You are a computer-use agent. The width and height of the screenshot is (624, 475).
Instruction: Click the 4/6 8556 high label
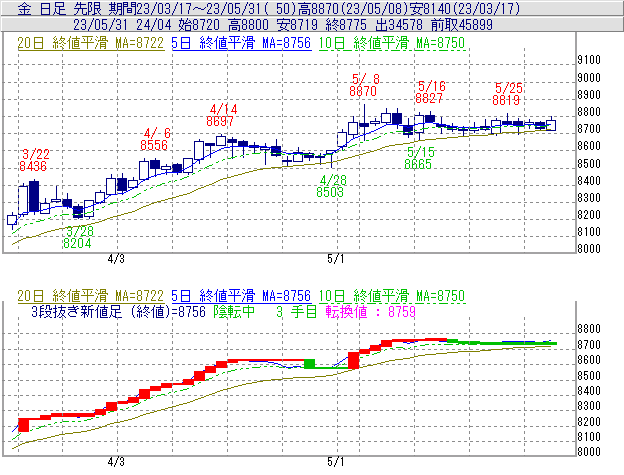pyautogui.click(x=155, y=139)
